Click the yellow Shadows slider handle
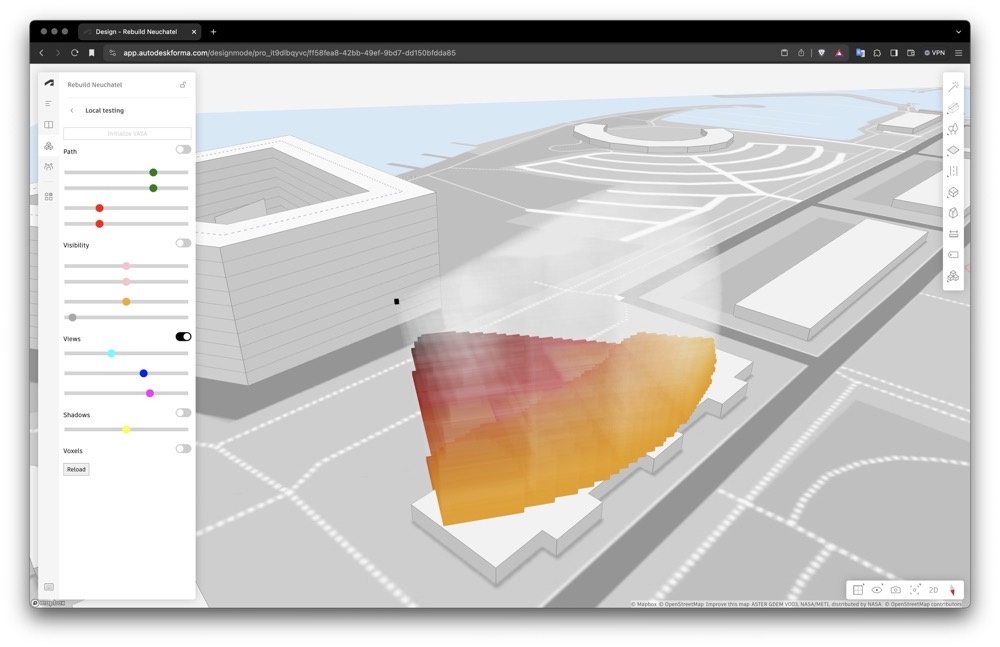The image size is (1000, 647). click(126, 430)
